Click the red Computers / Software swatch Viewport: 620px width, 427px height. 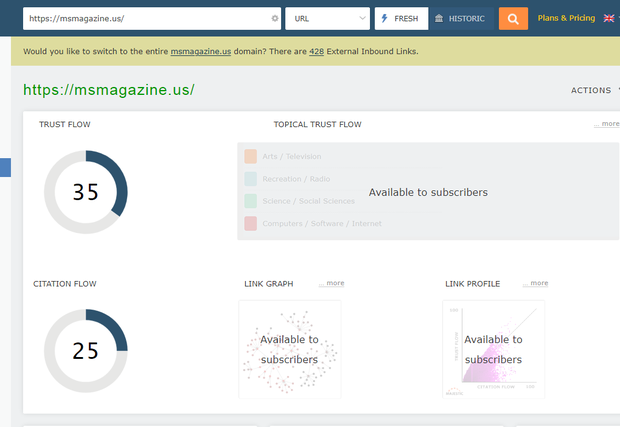click(251, 223)
